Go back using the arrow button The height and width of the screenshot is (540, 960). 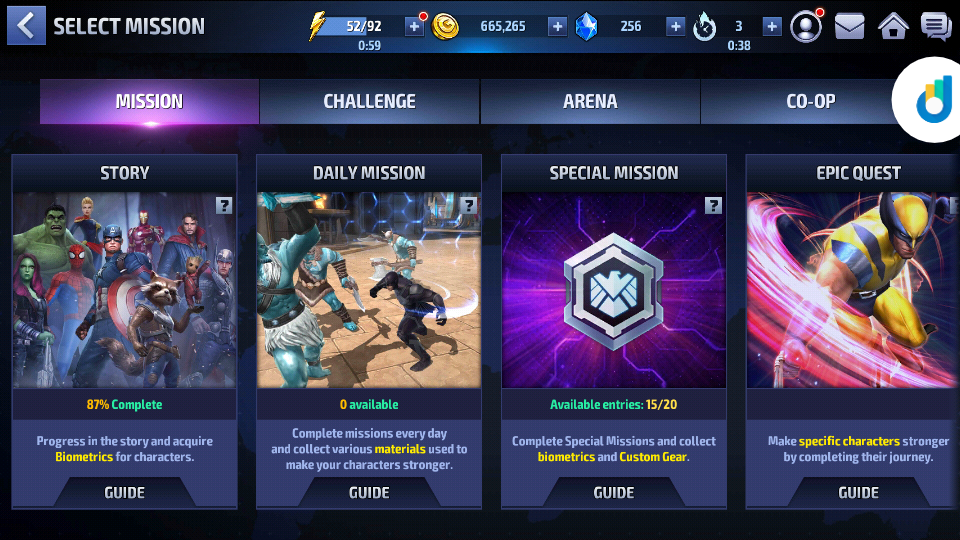click(x=26, y=26)
